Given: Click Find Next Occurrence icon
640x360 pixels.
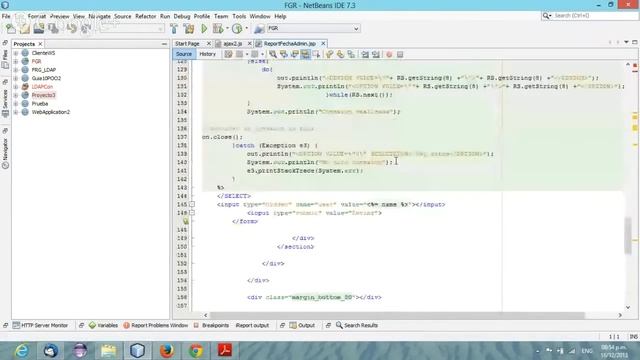Looking at the screenshot, I should (294, 54).
